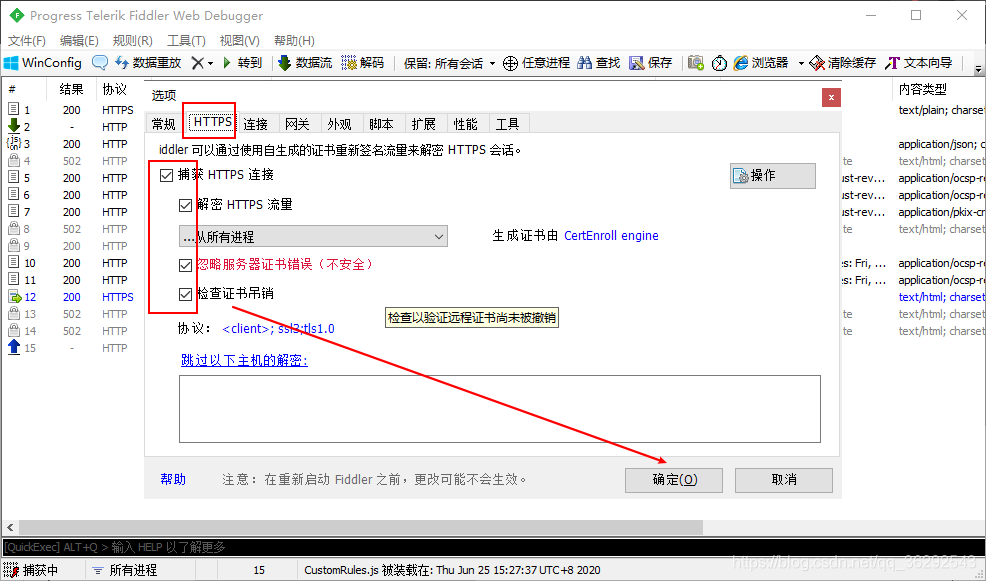Click the 跳过以下主机的解密 link
Viewport: 986px width, 581px height.
[244, 361]
